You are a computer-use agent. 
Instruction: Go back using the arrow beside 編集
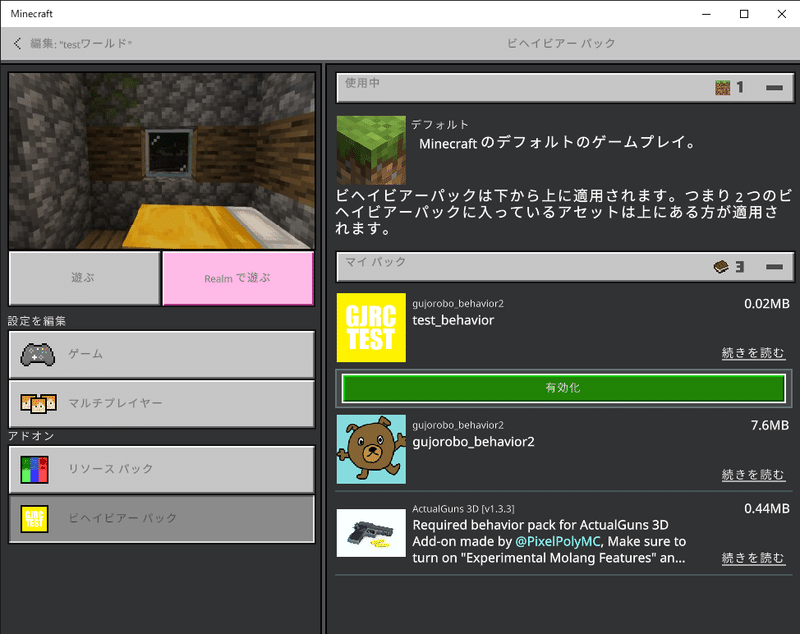[x=17, y=43]
